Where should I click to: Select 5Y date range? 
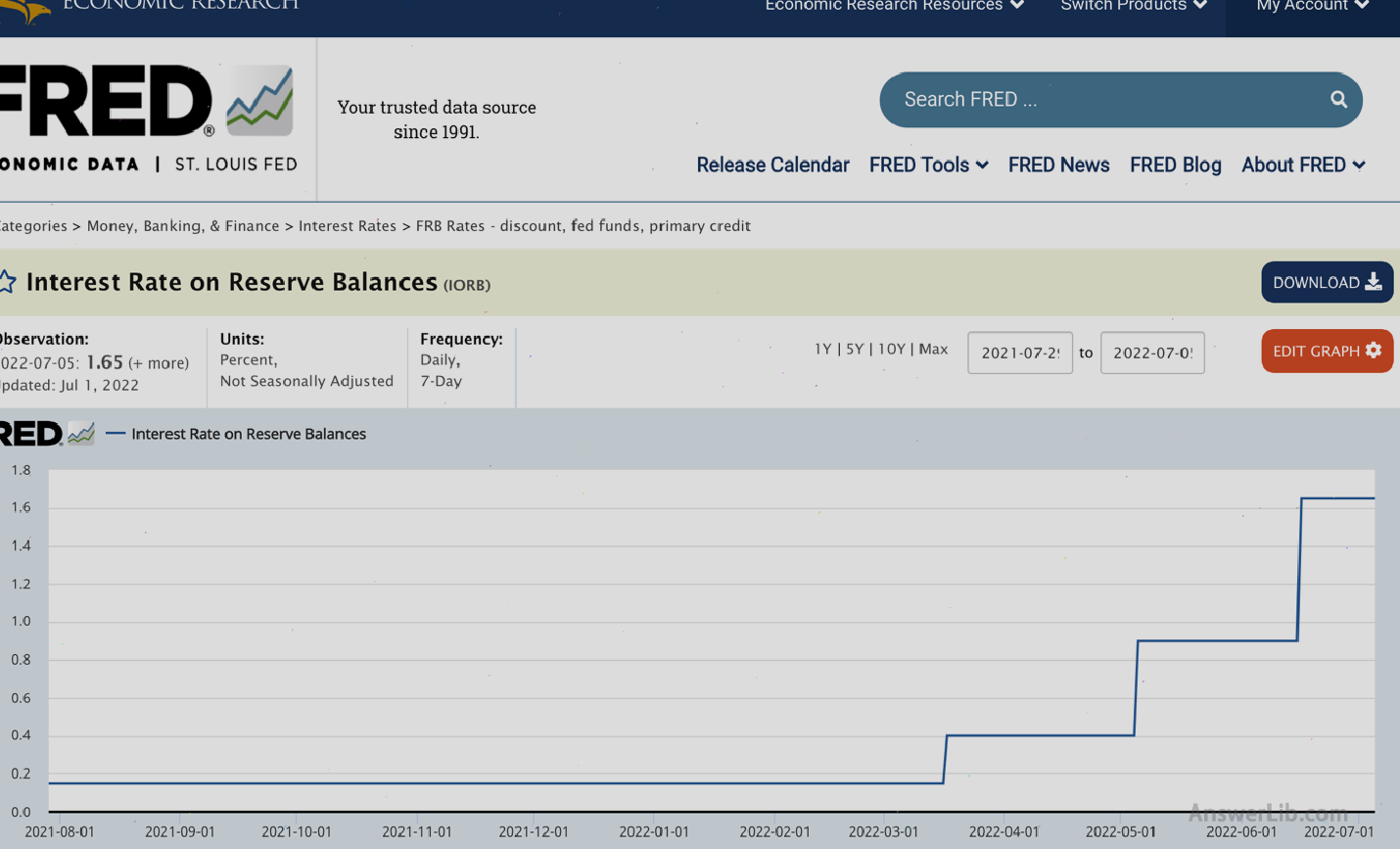point(855,349)
